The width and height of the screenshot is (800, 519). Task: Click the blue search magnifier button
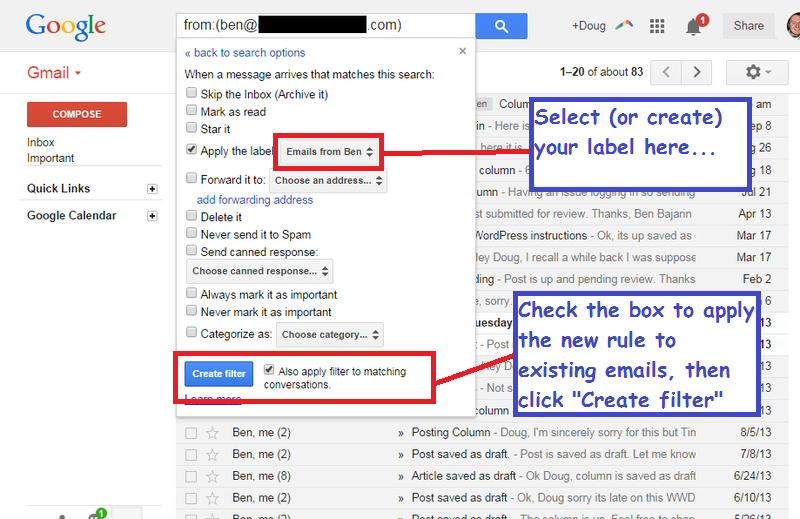[x=501, y=26]
